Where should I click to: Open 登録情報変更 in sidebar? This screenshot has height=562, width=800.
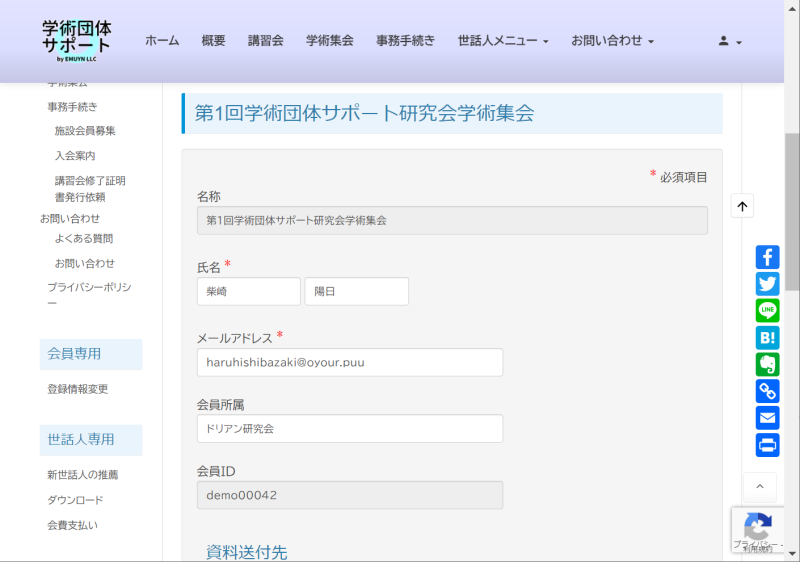tap(78, 389)
